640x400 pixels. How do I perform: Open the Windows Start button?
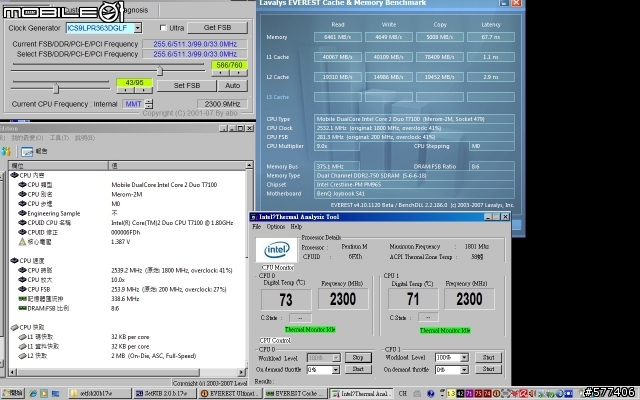point(12,393)
